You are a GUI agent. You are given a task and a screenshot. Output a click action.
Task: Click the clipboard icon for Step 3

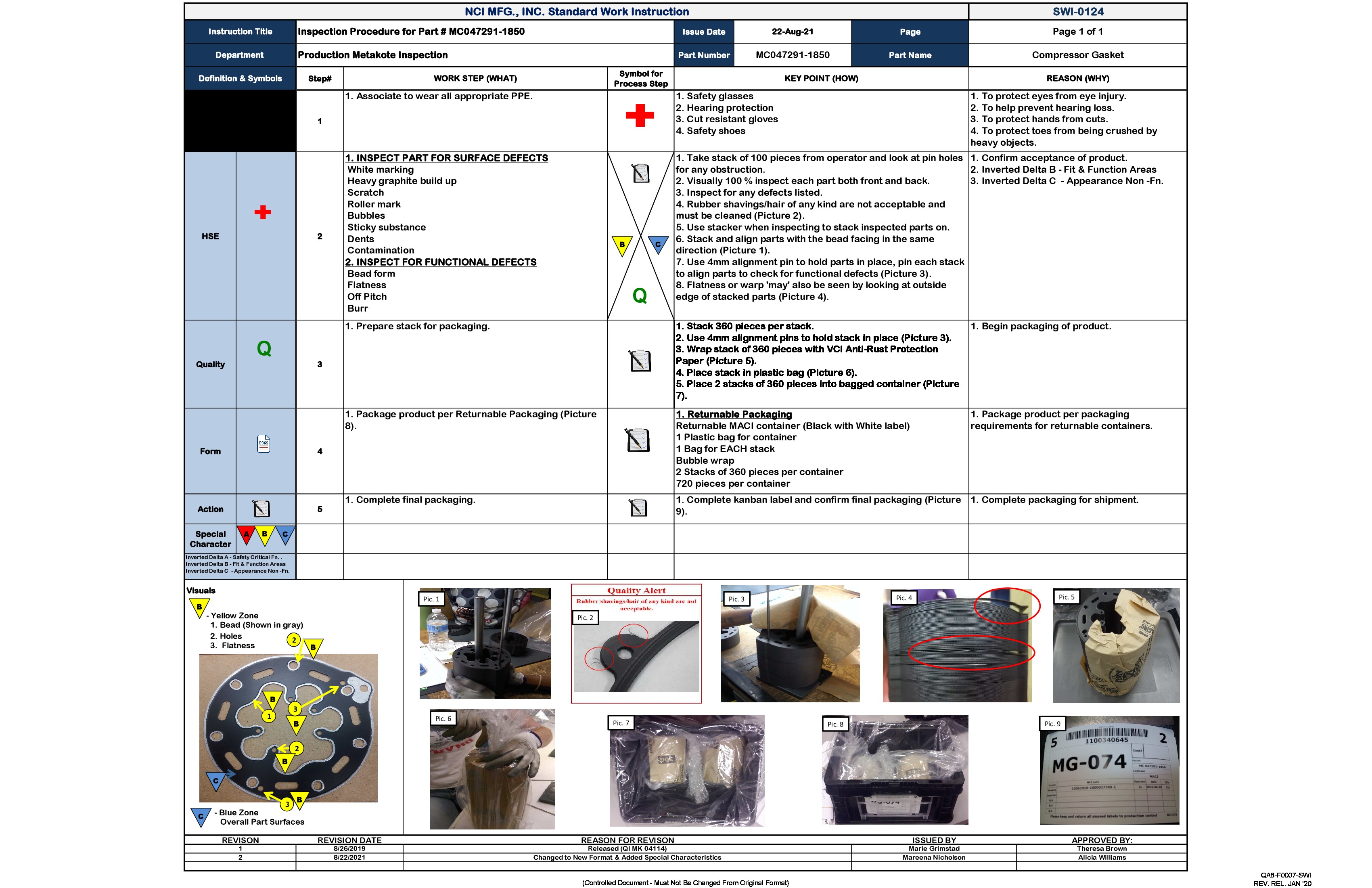[x=639, y=360]
